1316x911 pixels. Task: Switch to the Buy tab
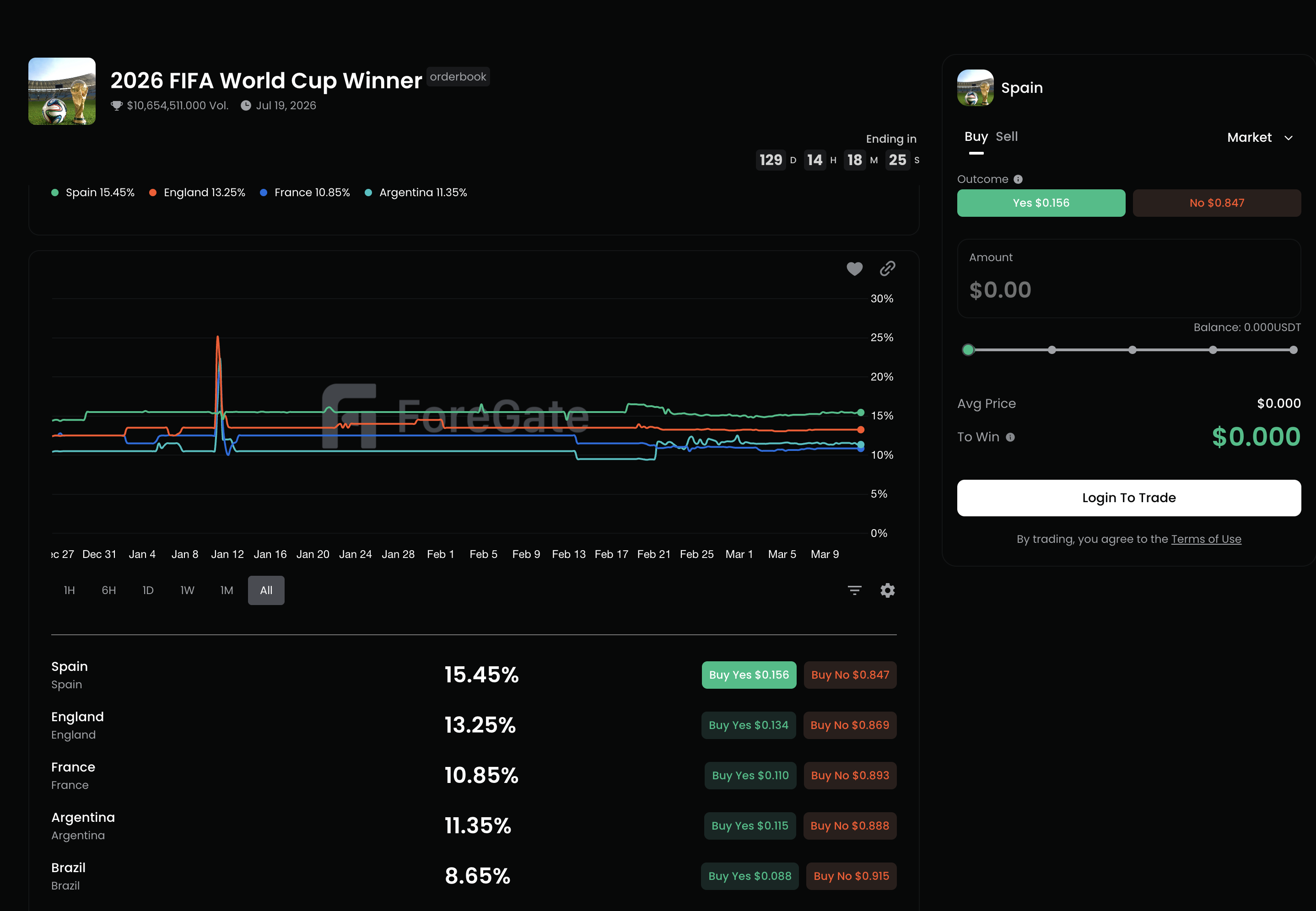[x=976, y=137]
